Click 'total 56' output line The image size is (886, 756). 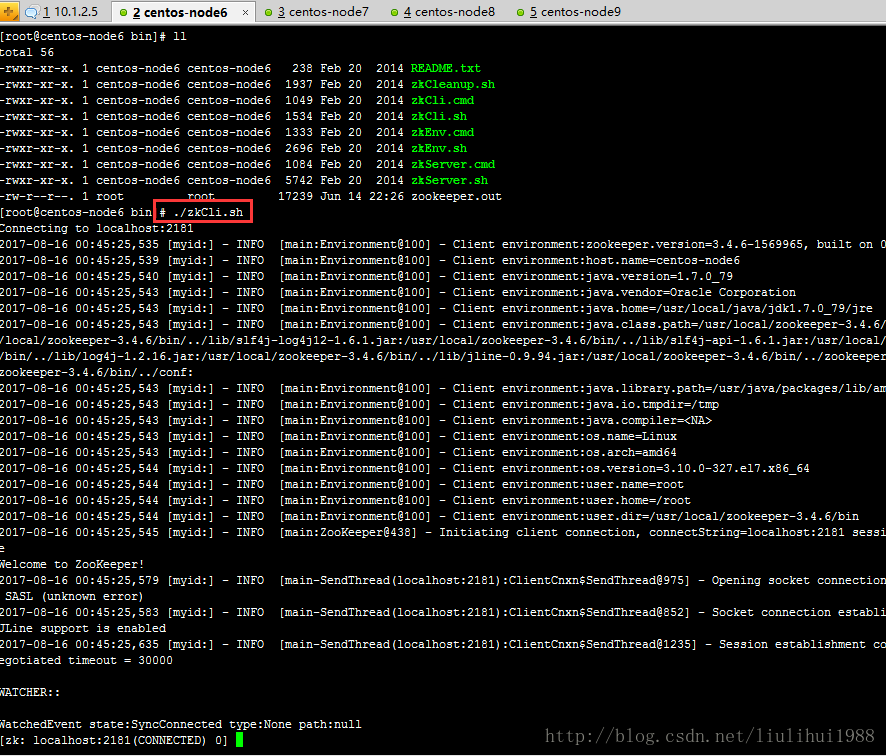[x=27, y=53]
